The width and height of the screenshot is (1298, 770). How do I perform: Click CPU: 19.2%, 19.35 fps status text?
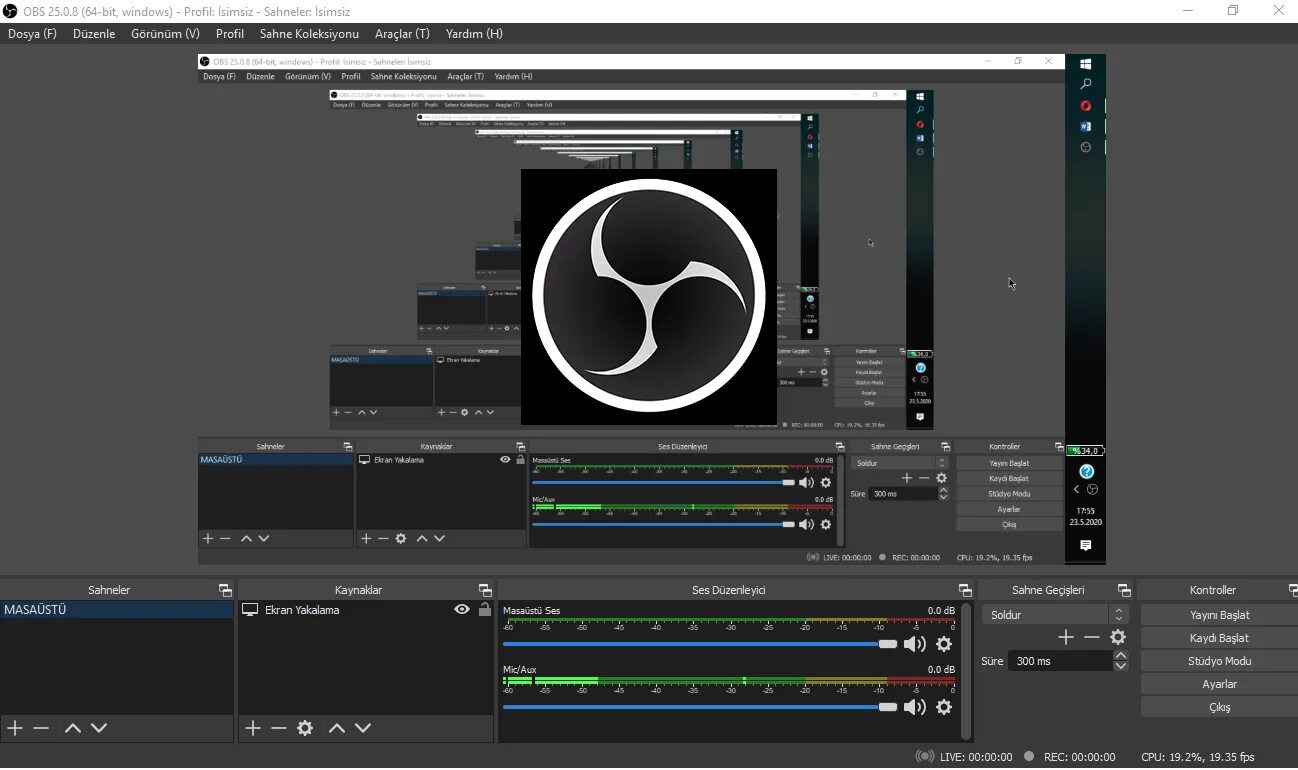[x=1198, y=757]
